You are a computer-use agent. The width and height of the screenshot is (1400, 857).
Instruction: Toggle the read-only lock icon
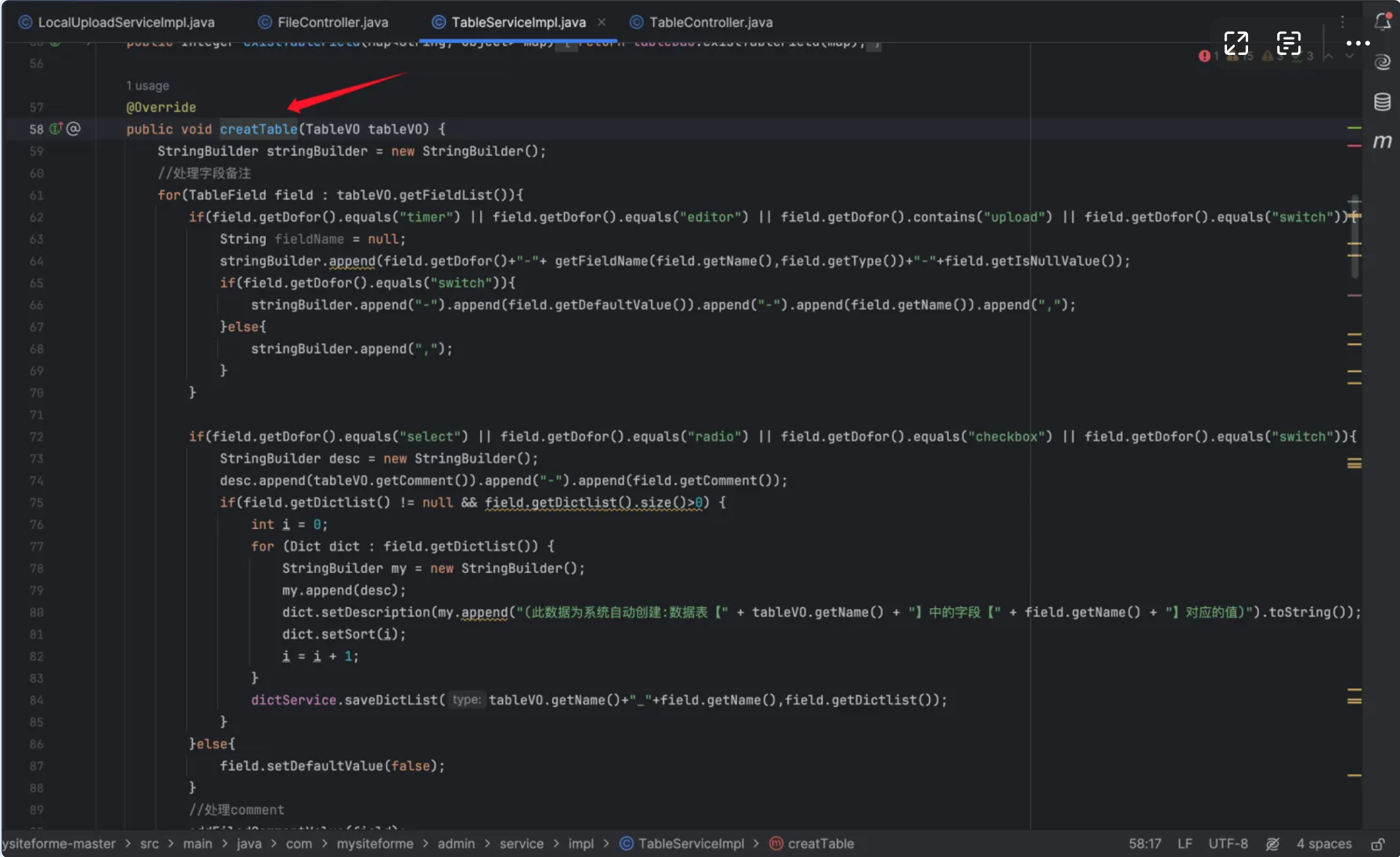pyautogui.click(x=1378, y=843)
